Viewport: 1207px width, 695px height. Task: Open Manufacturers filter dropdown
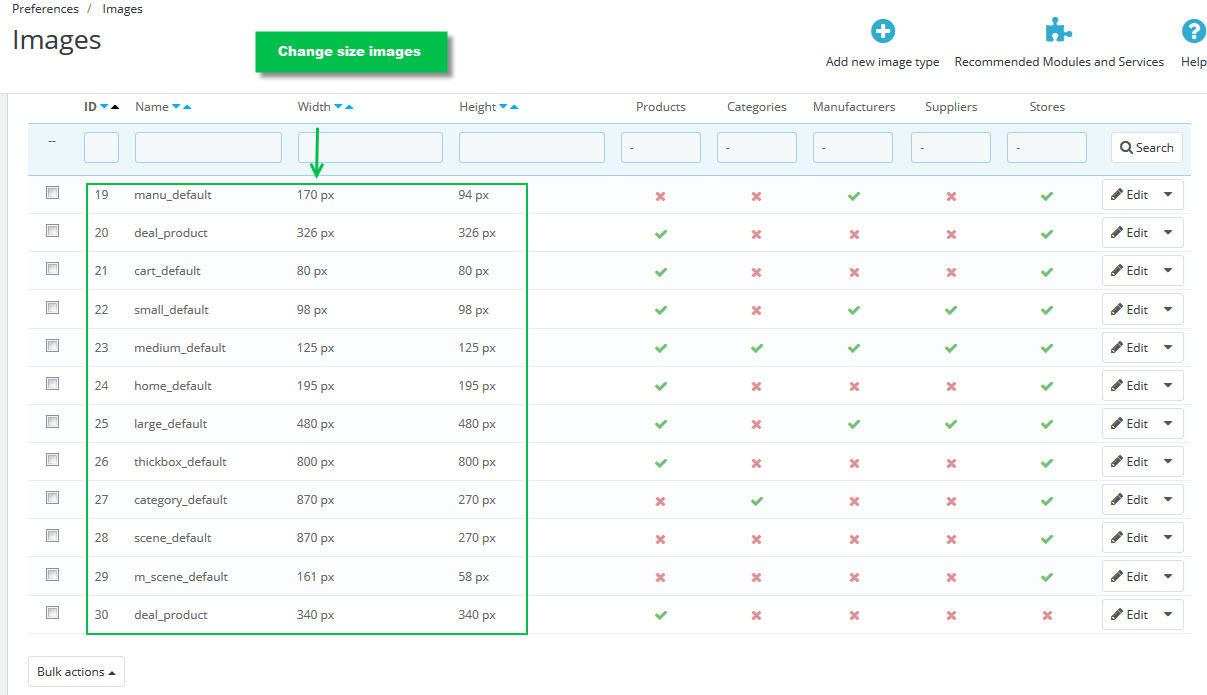(853, 148)
